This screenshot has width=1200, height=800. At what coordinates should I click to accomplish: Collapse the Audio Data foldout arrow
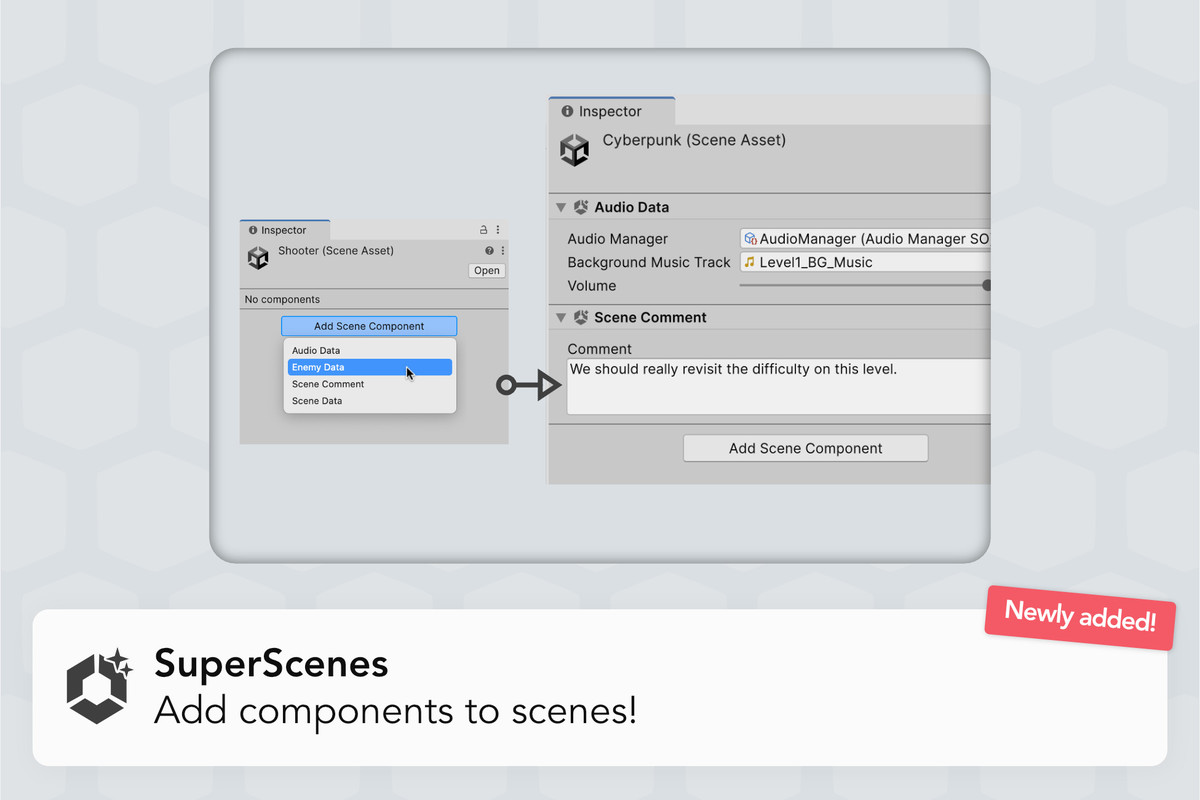pos(561,208)
